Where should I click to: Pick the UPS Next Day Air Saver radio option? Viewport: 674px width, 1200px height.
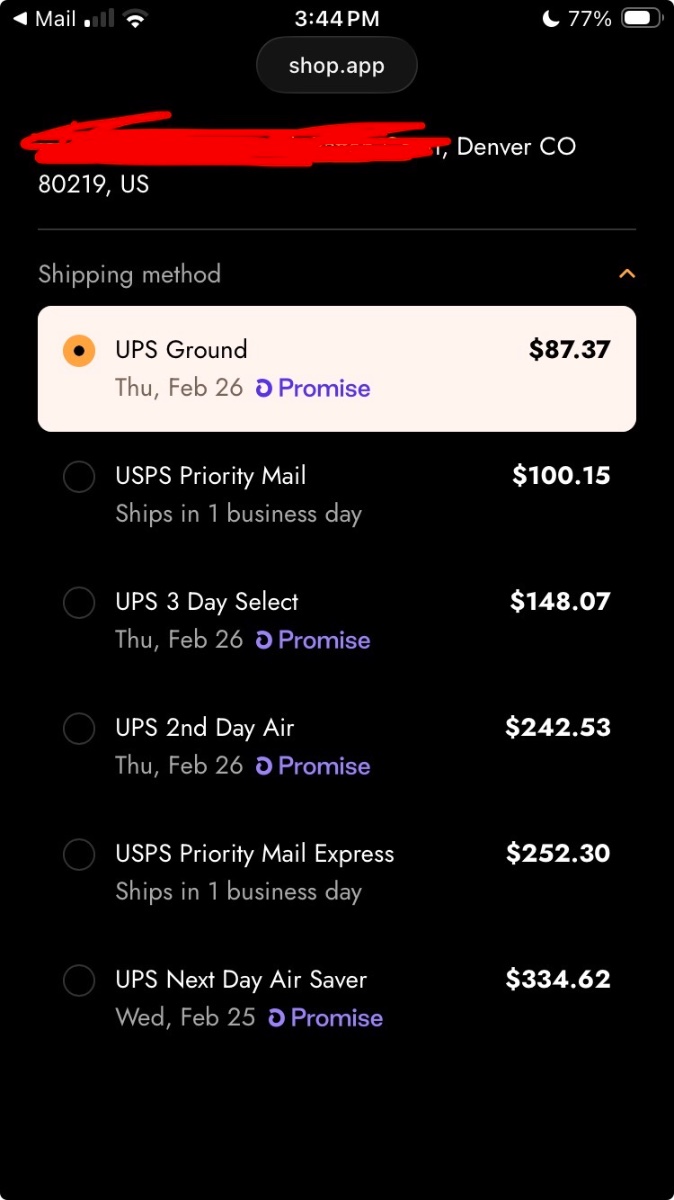point(79,981)
